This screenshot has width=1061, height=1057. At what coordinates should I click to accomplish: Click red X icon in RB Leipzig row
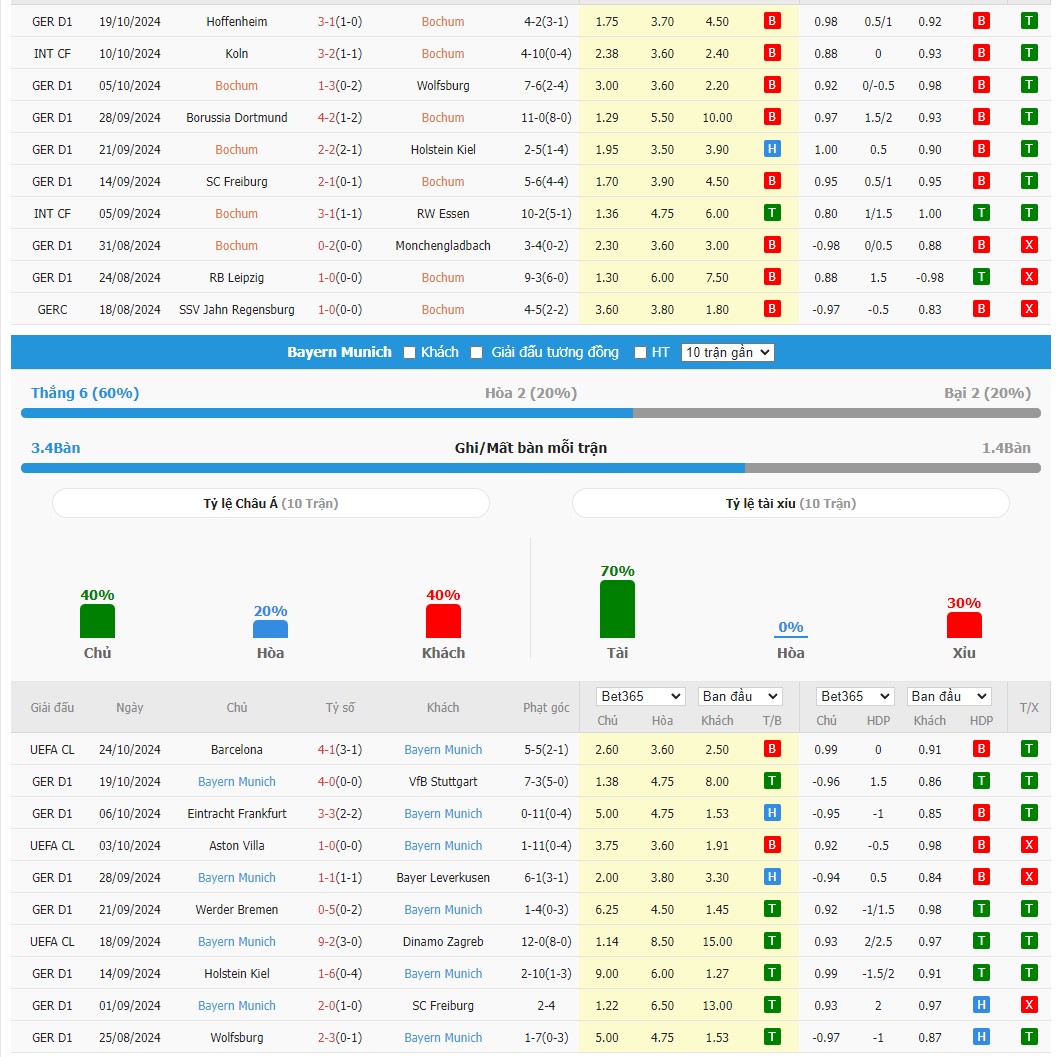(1029, 276)
